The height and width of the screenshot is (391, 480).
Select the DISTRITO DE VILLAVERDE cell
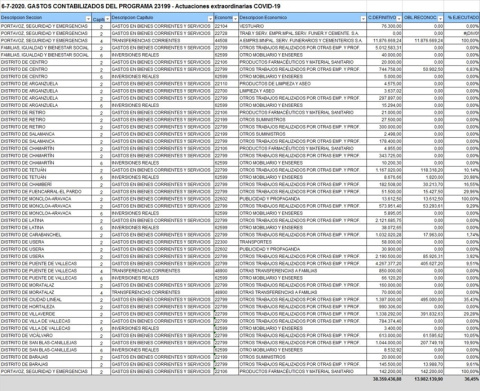point(46,314)
